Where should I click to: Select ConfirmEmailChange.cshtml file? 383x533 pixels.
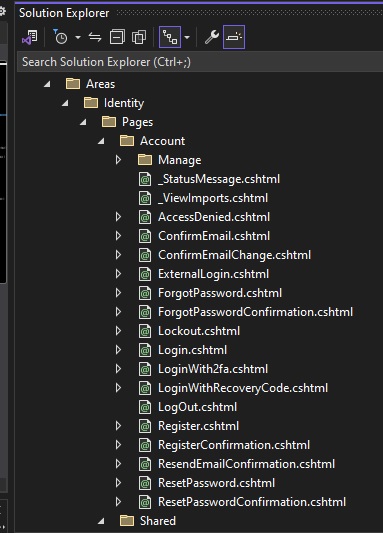tap(234, 255)
